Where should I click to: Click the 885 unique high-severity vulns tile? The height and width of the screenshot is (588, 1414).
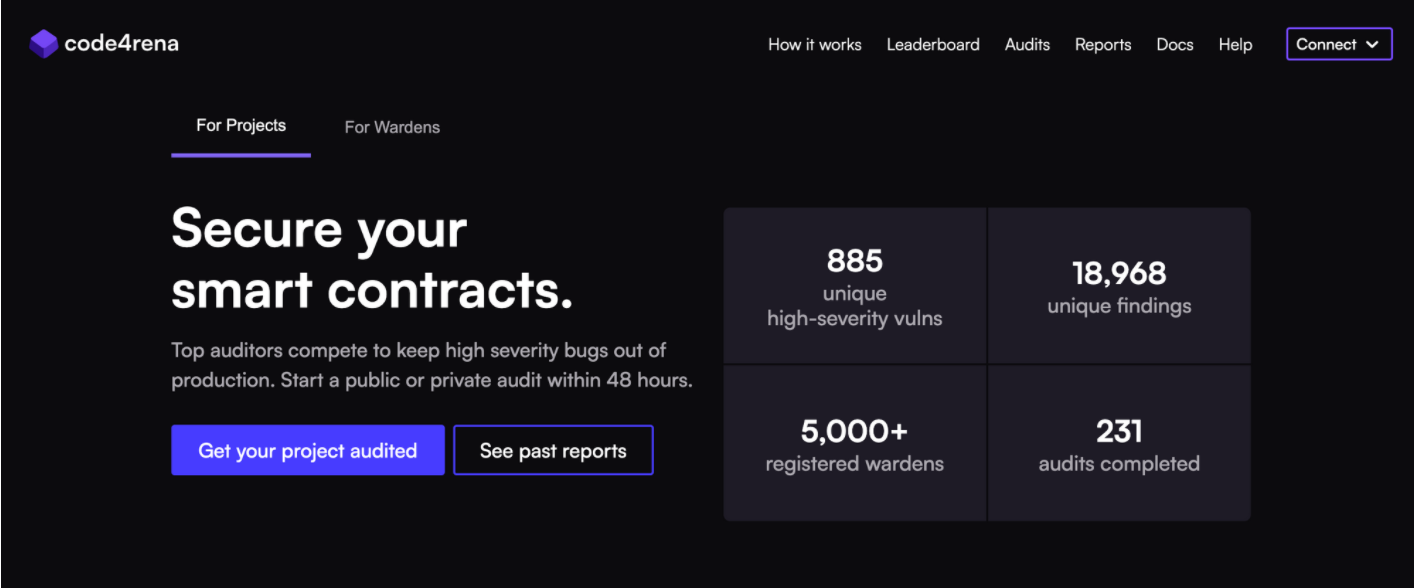click(855, 287)
